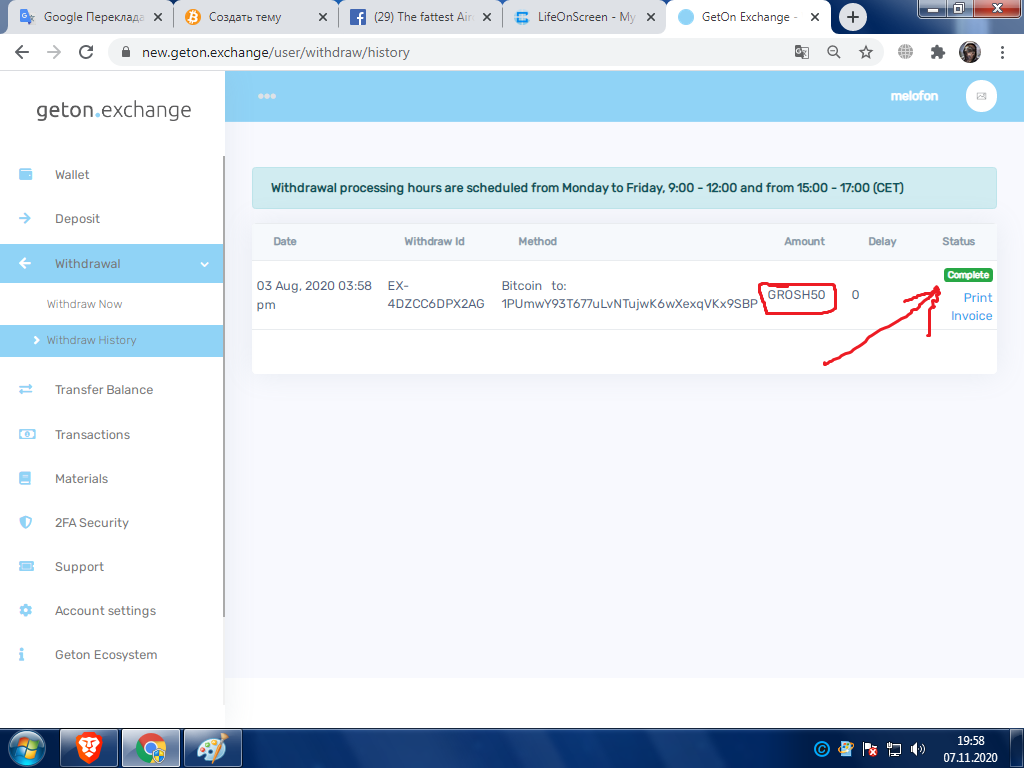Switch to Создать тему tab
Viewport: 1024px width, 768px height.
coord(256,17)
